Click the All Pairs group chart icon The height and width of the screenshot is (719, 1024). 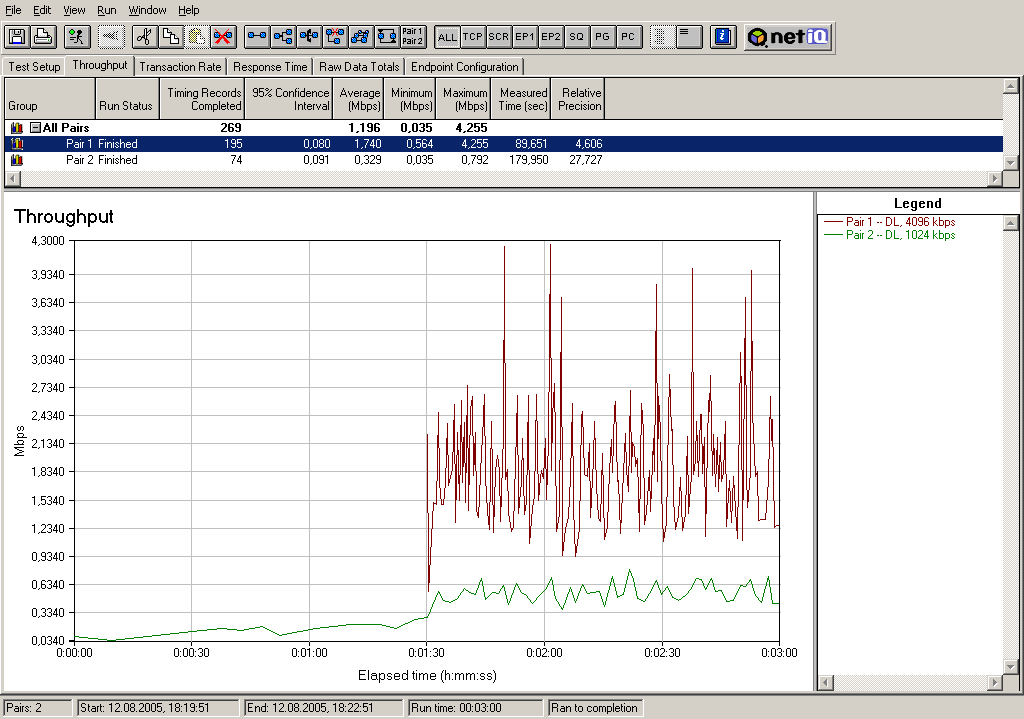pyautogui.click(x=17, y=128)
